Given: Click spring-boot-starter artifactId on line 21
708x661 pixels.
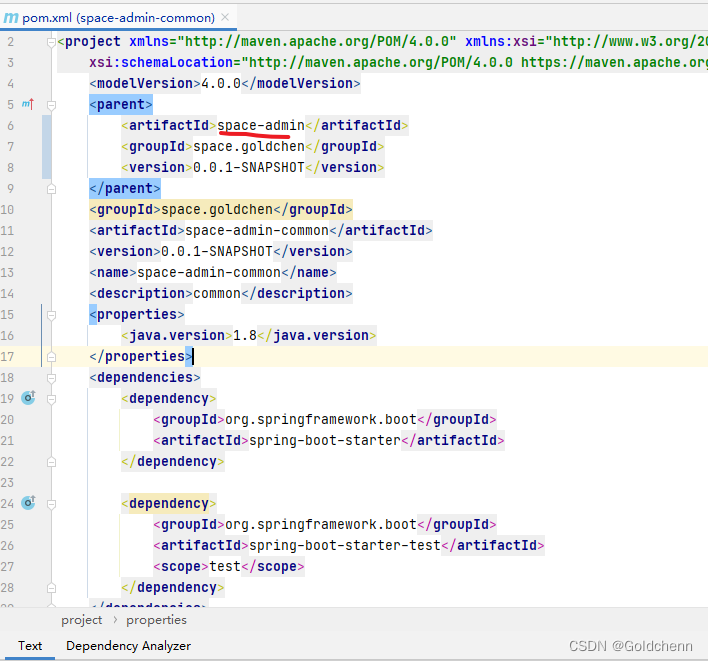Looking at the screenshot, I should point(325,440).
